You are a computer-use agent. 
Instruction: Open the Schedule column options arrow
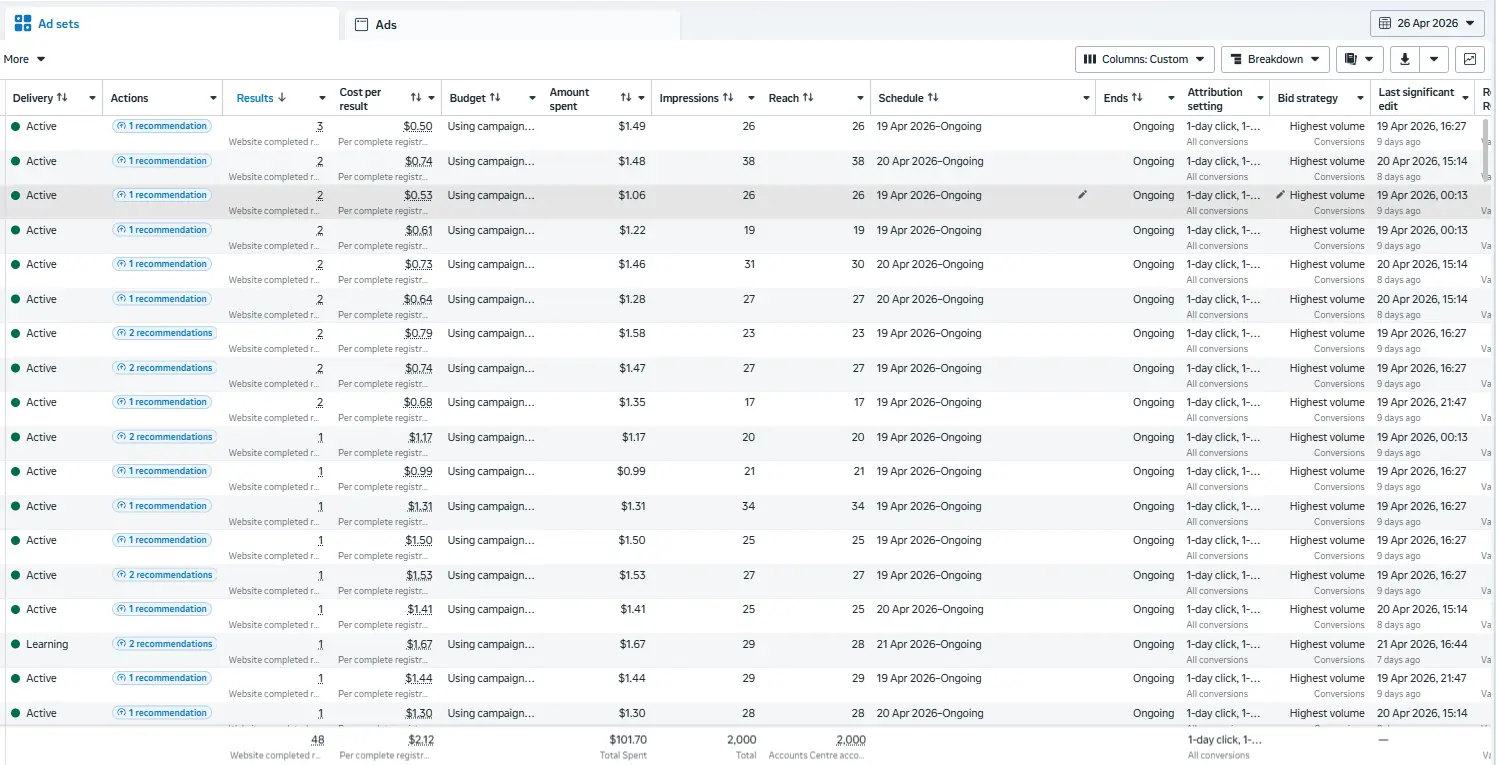tap(1087, 98)
